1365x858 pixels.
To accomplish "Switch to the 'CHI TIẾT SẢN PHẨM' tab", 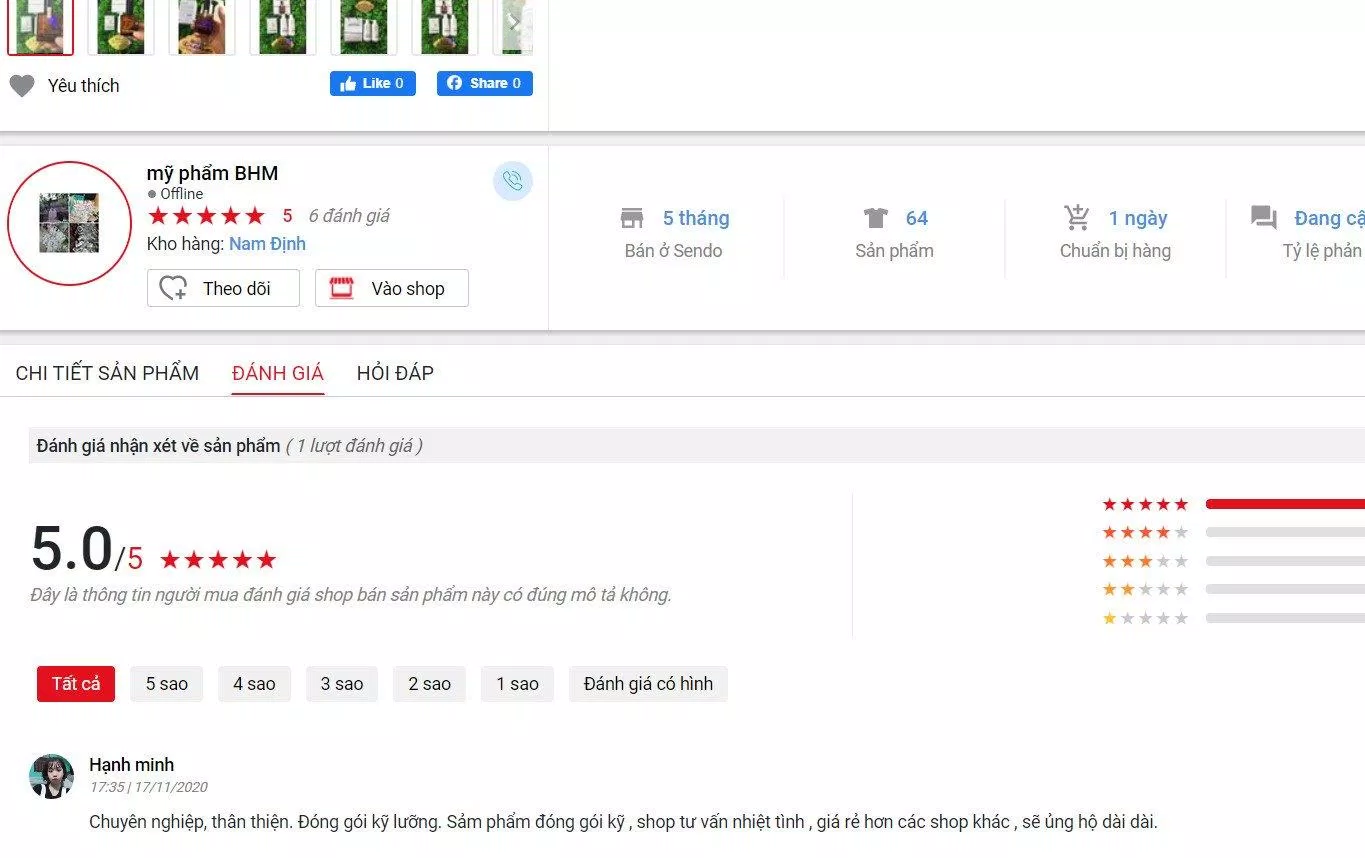I will point(107,372).
